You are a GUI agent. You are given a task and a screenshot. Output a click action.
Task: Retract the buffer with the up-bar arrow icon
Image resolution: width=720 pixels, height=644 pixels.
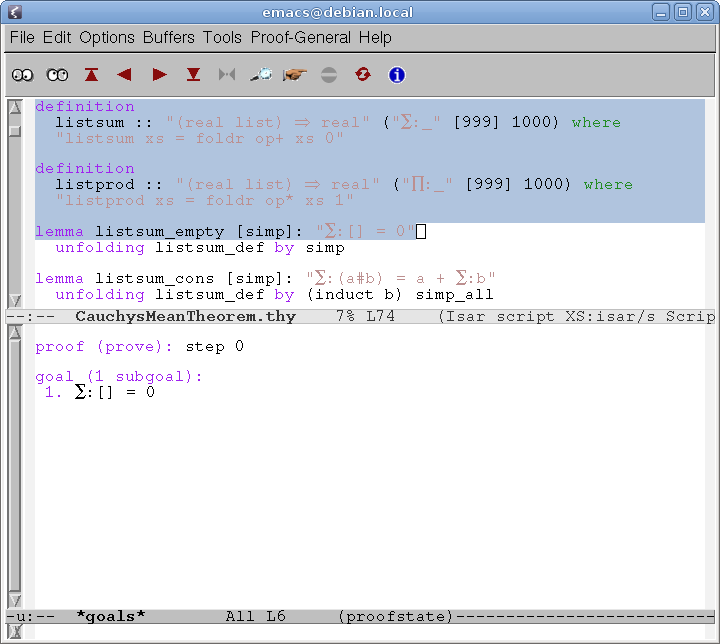(92, 75)
